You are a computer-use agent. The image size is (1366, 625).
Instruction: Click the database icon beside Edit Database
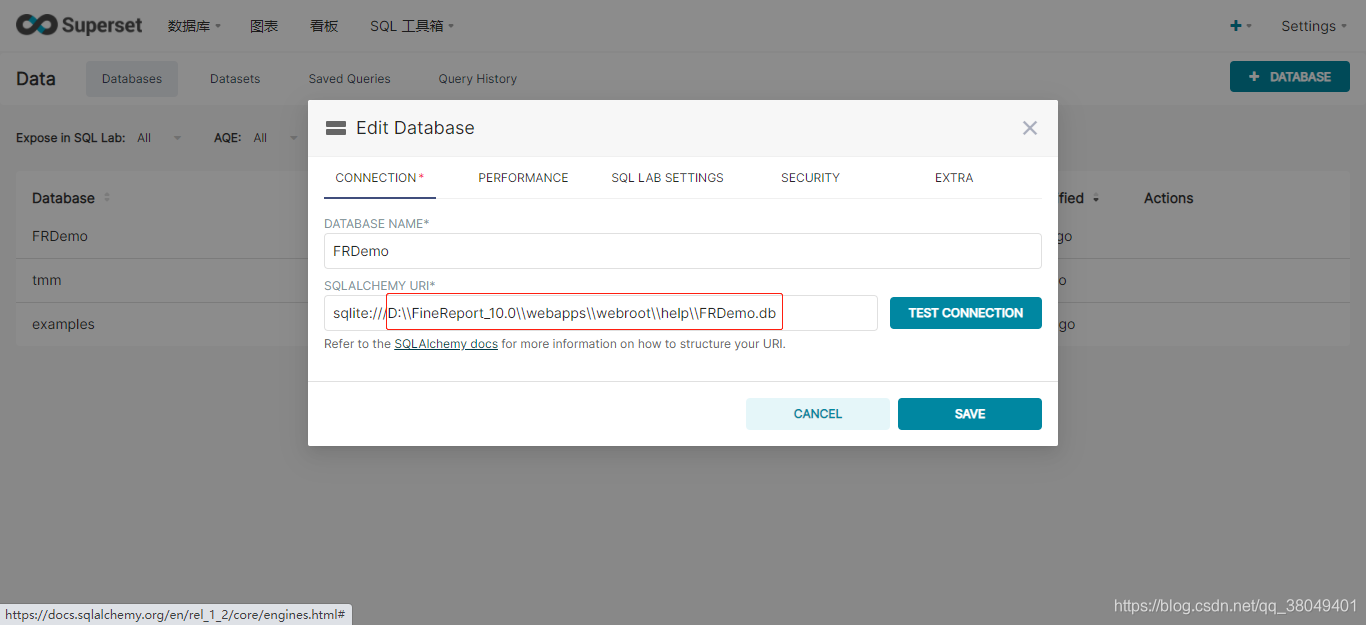(336, 128)
